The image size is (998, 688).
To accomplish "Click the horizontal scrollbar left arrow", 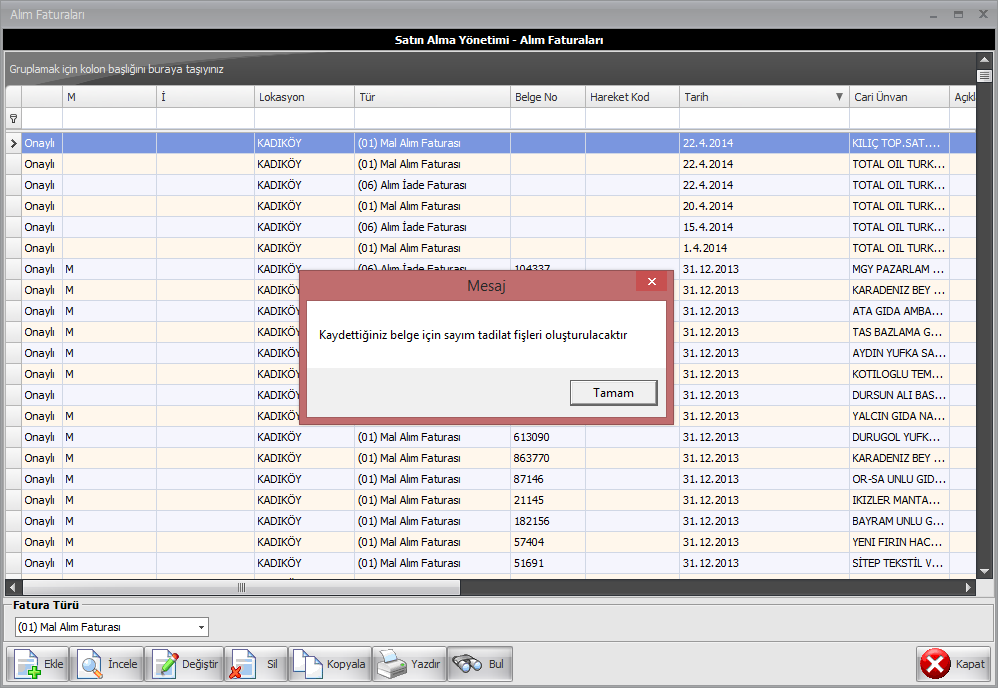I will [13, 587].
